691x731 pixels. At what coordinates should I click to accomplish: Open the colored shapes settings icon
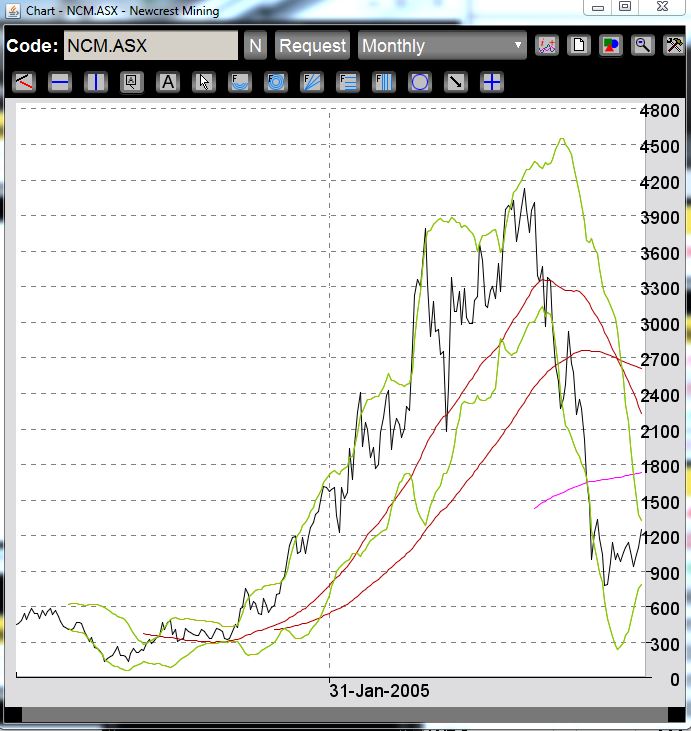(x=611, y=45)
